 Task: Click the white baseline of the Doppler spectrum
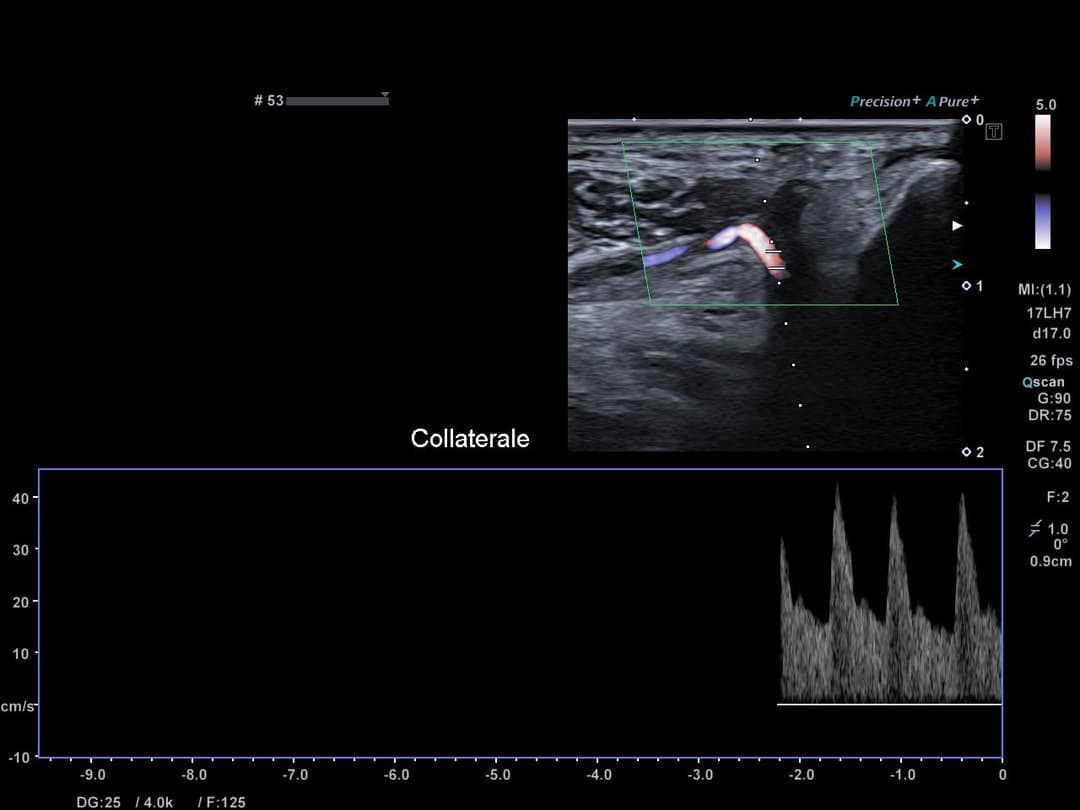click(x=889, y=704)
